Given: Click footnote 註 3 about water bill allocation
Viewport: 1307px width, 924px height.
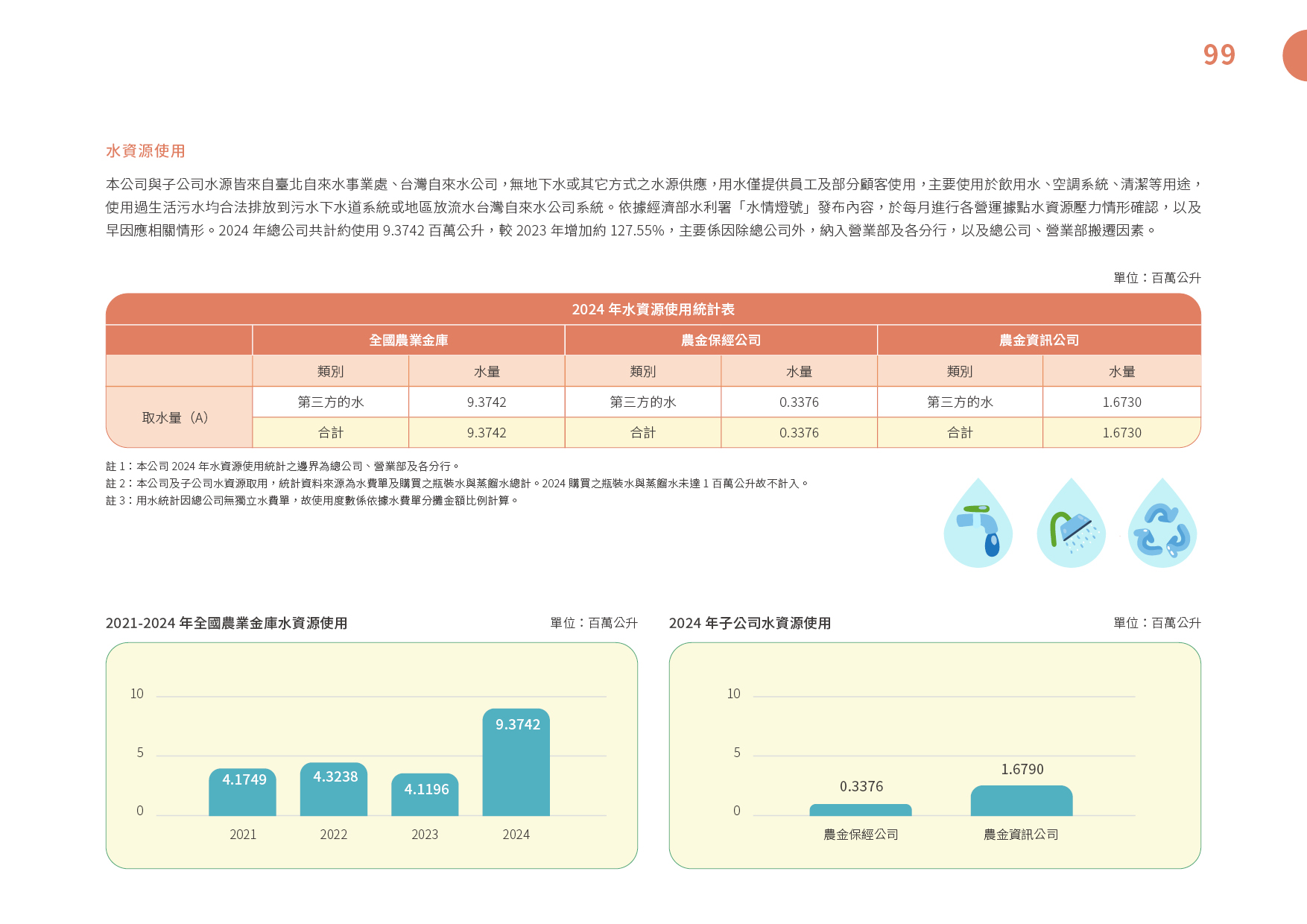Looking at the screenshot, I should point(312,501).
